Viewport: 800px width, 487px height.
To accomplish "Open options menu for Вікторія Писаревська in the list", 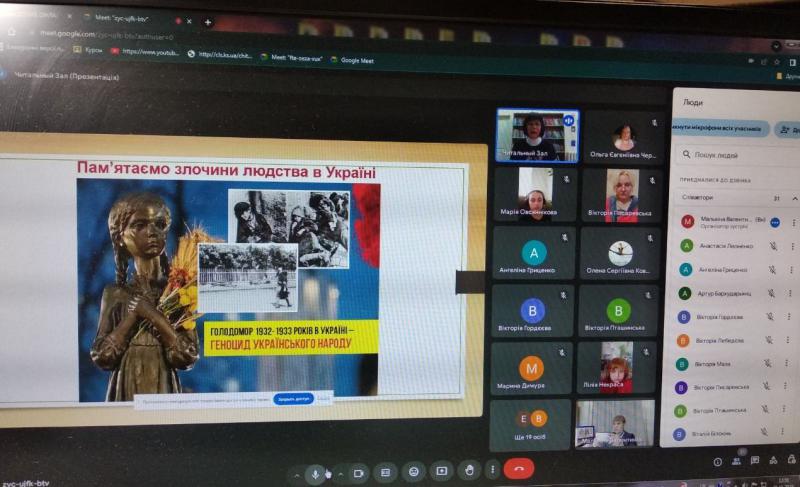I will [x=785, y=386].
